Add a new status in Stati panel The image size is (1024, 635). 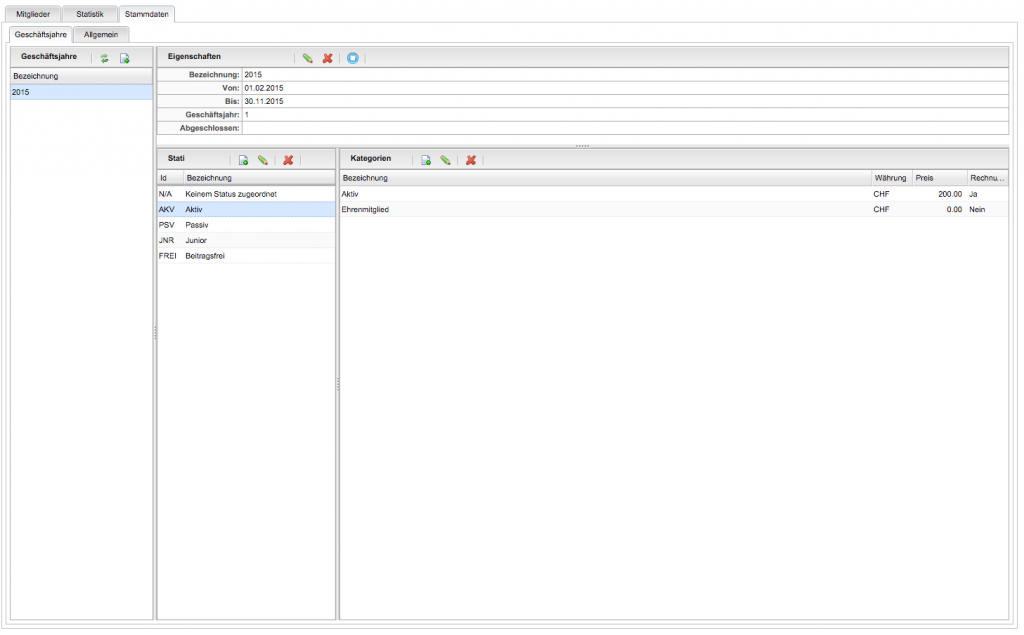[244, 160]
